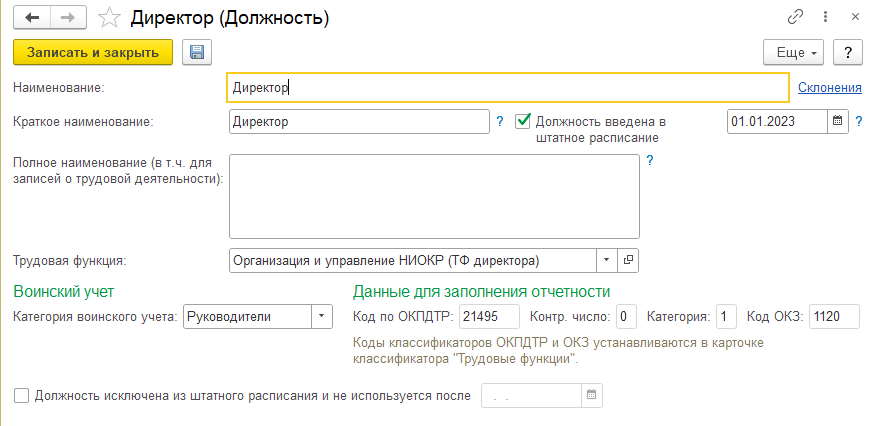Open the three-dot options menu
The image size is (881, 426).
(x=825, y=17)
